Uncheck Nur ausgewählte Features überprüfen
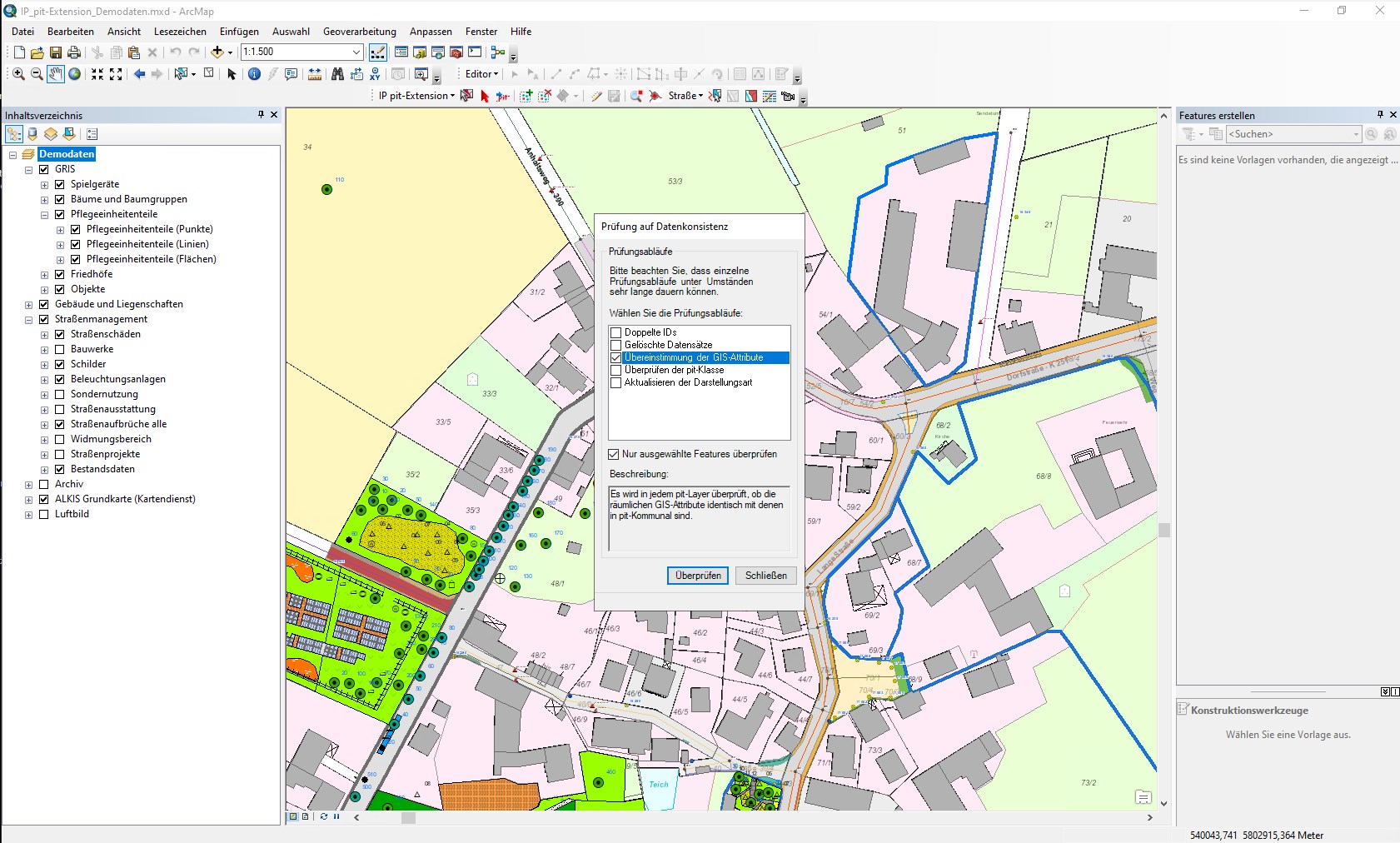The height and width of the screenshot is (843, 1400). [x=614, y=454]
